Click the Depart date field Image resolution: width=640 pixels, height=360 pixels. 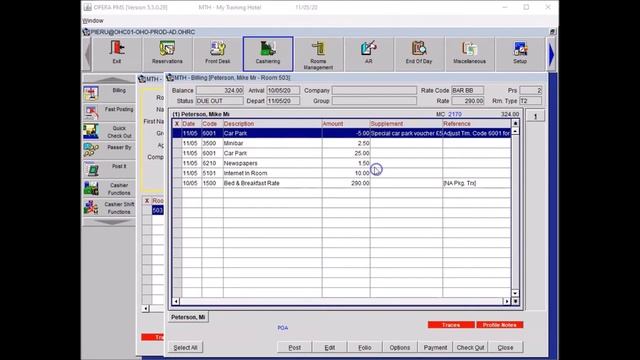click(283, 101)
